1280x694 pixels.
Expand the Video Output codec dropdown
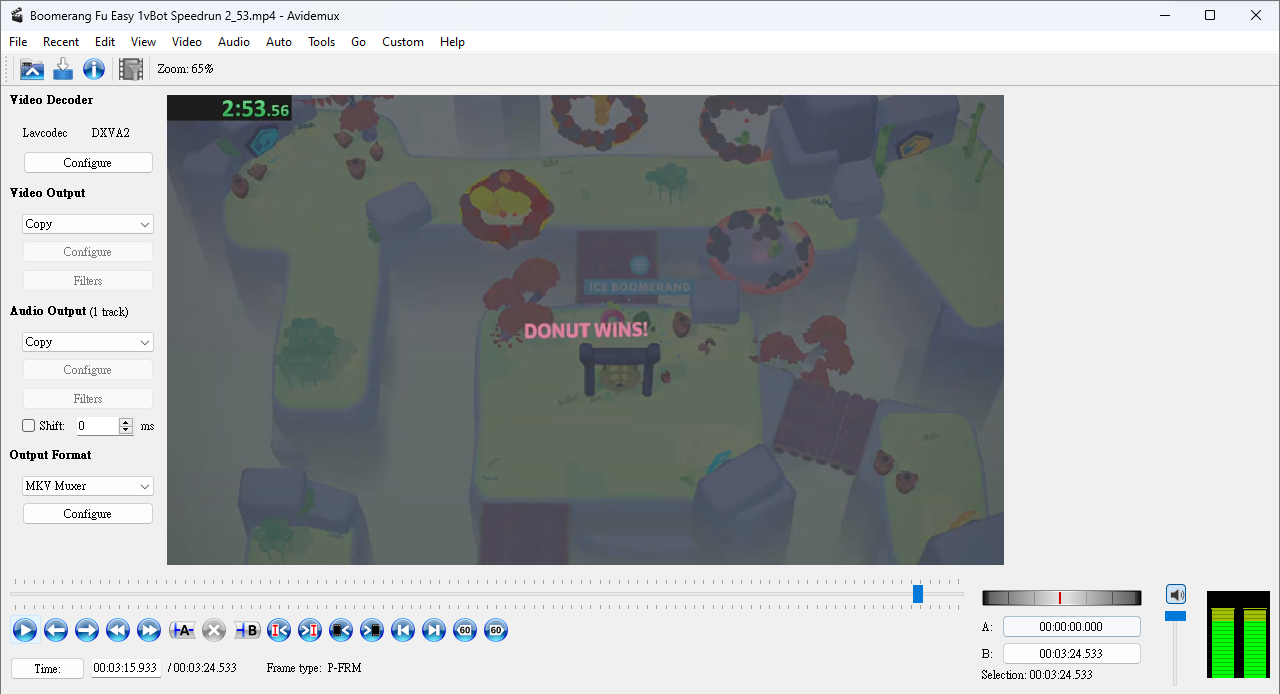88,224
